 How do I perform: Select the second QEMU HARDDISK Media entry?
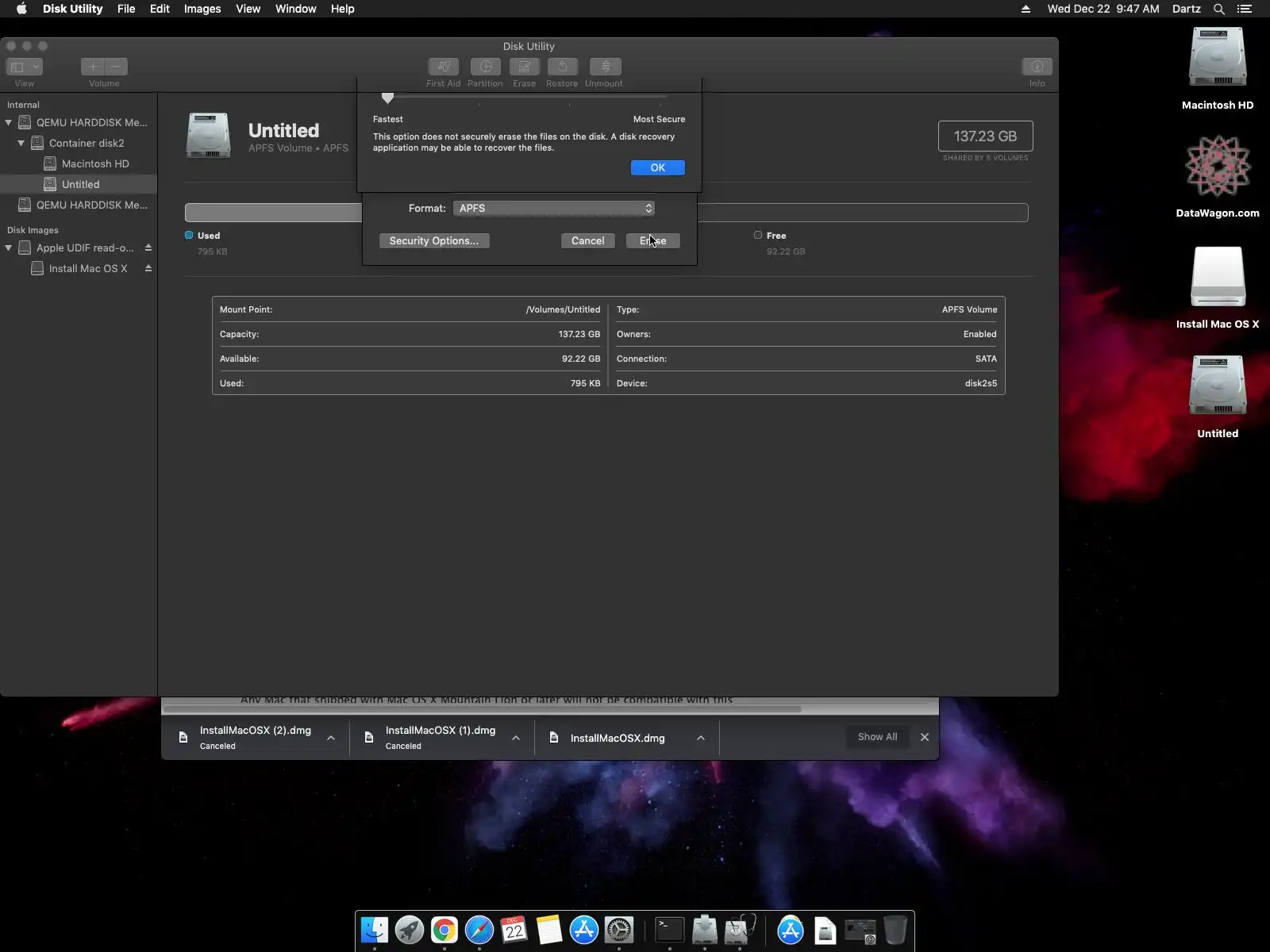coord(79,205)
